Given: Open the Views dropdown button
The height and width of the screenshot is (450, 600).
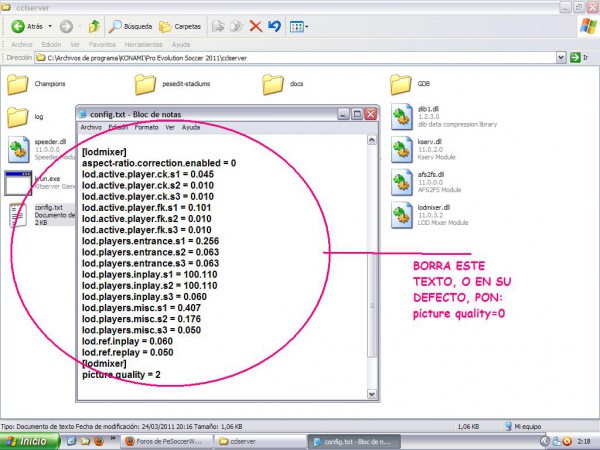Looking at the screenshot, I should click(x=299, y=27).
